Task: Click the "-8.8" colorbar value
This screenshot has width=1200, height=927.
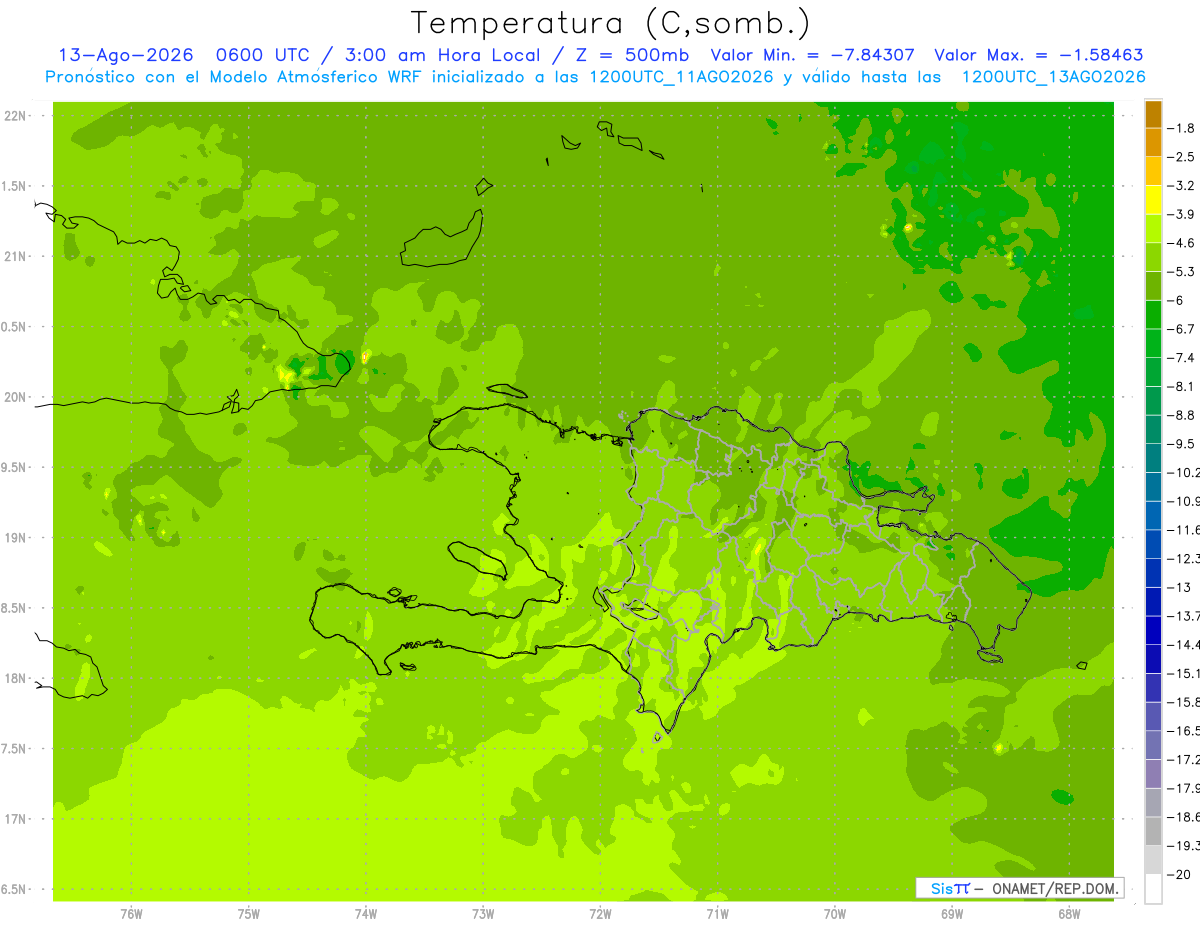Action: pyautogui.click(x=1183, y=415)
